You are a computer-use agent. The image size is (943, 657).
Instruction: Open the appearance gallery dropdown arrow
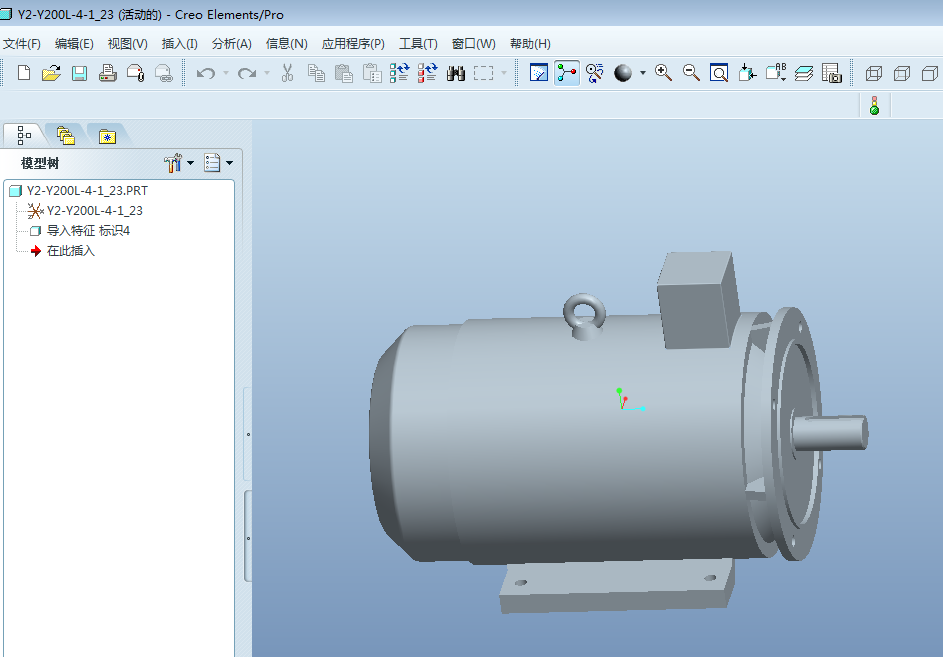643,73
